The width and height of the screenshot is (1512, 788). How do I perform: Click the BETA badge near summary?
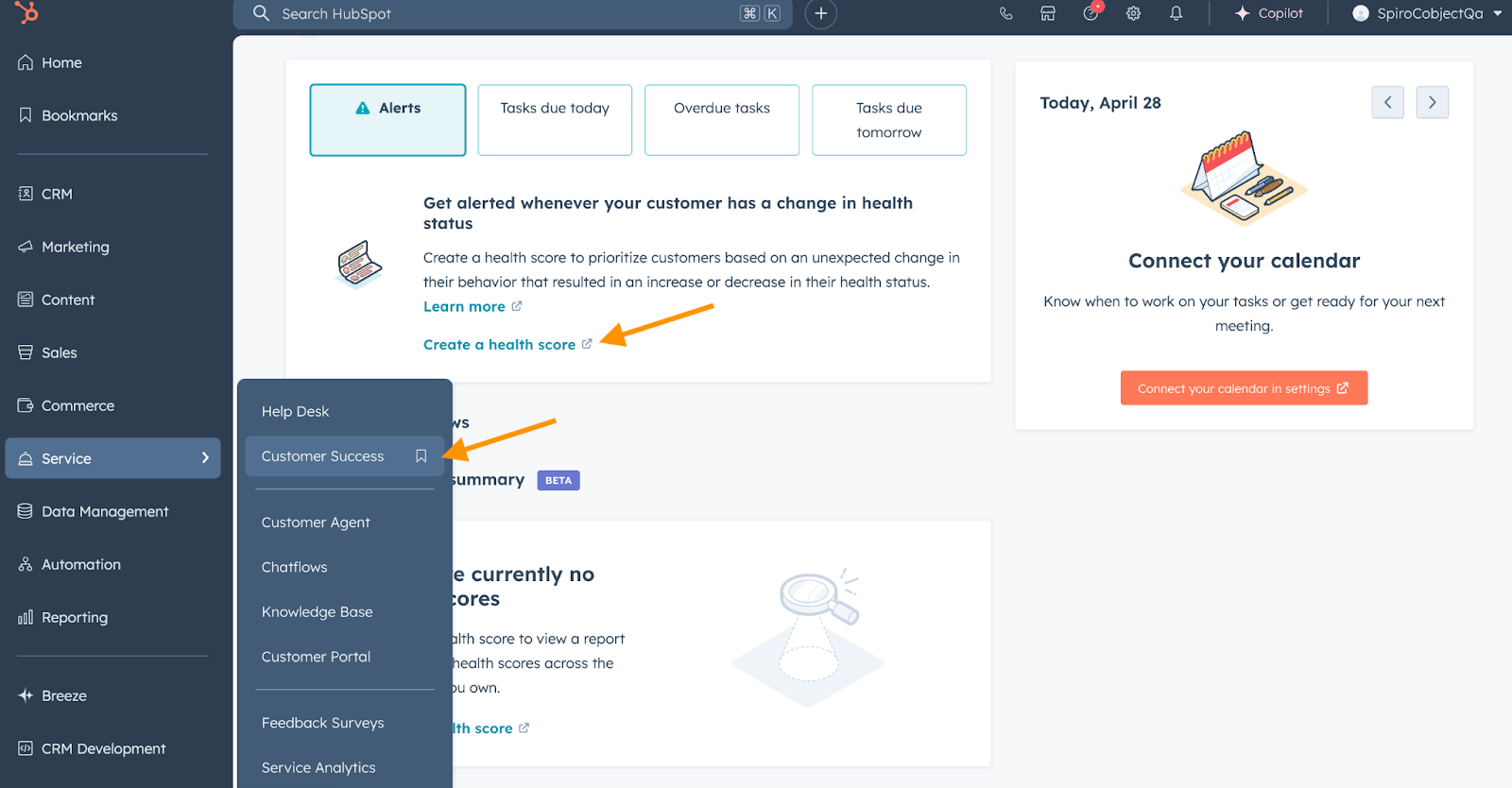[558, 480]
